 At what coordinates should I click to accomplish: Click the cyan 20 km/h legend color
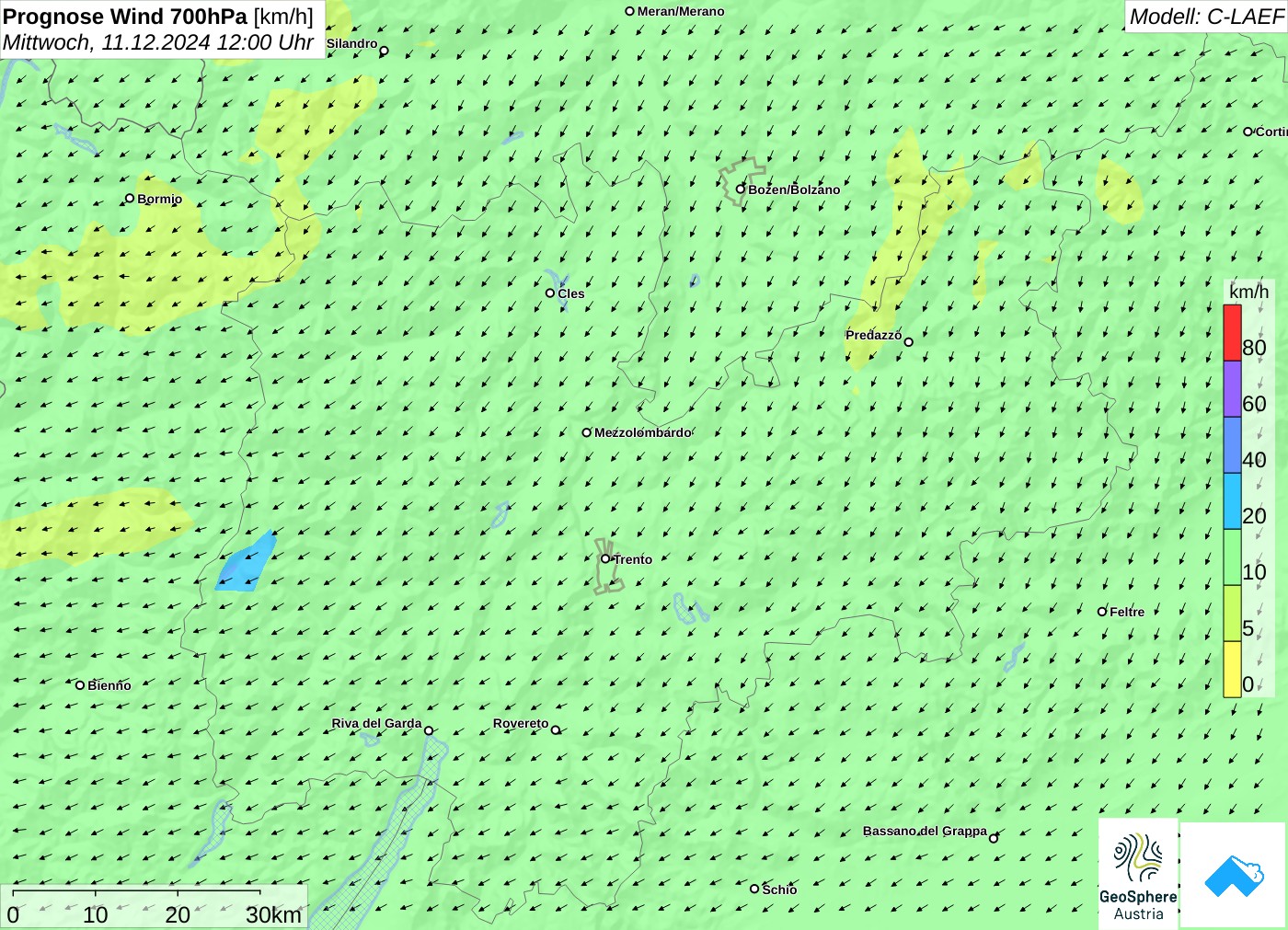point(1233,501)
